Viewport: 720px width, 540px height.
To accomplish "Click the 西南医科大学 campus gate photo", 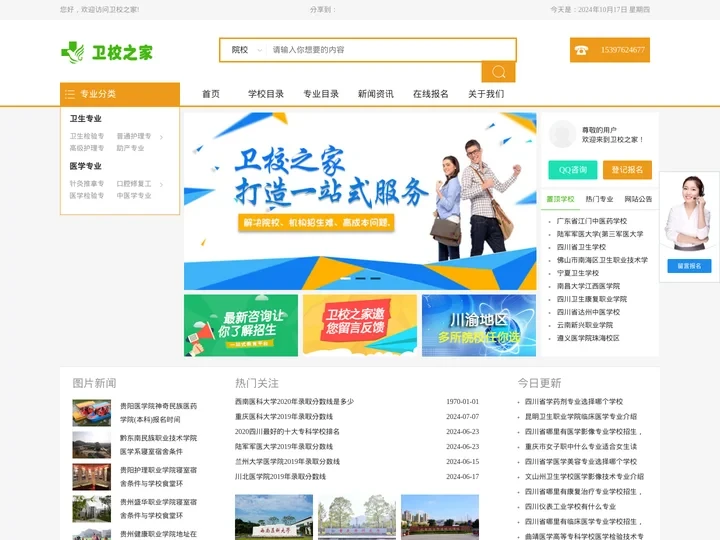I will pyautogui.click(x=274, y=517).
